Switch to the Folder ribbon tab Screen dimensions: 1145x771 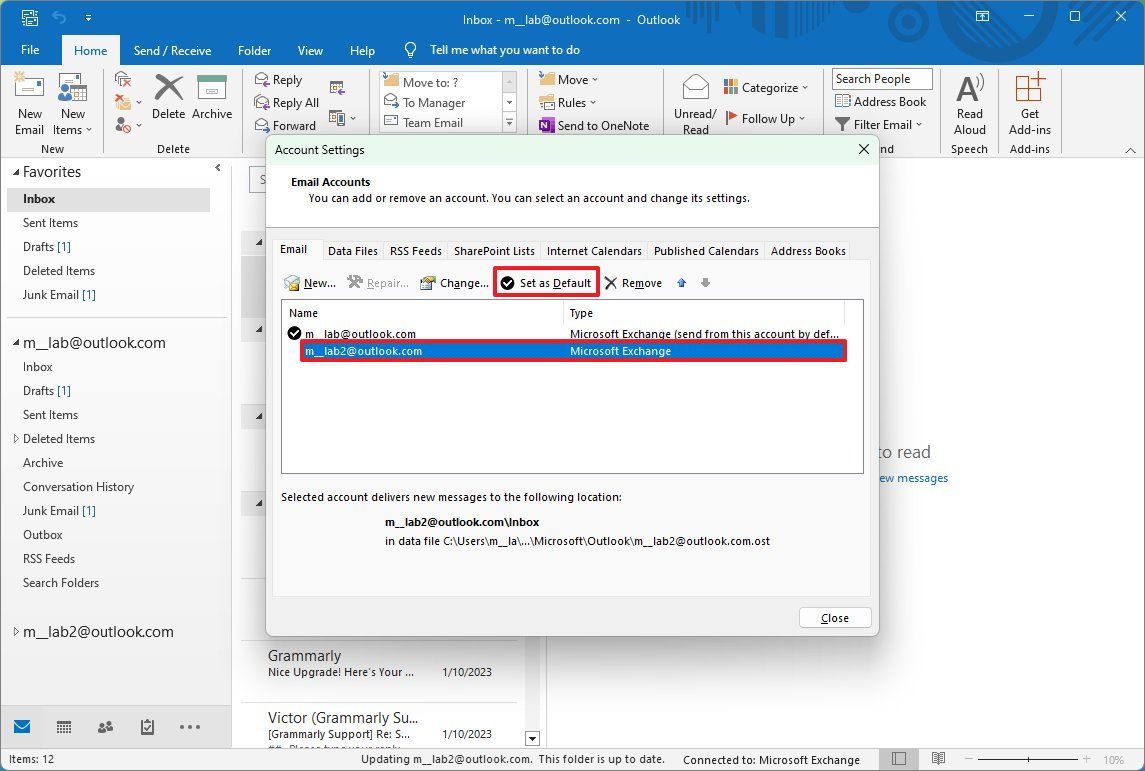[x=254, y=50]
